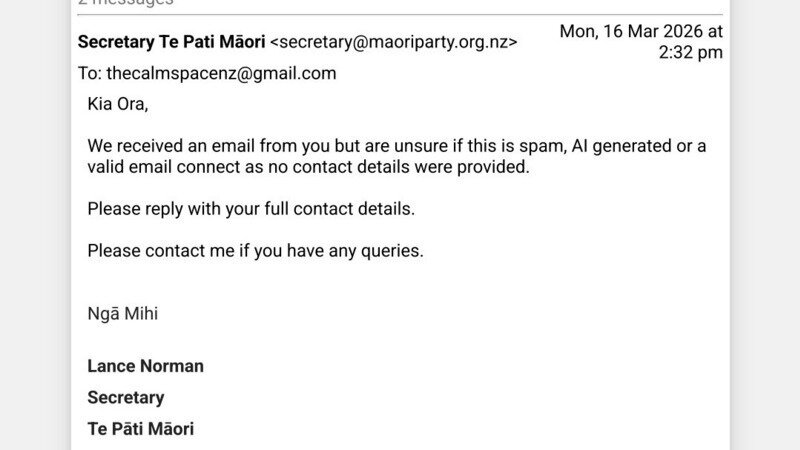Viewport: 800px width, 450px height.
Task: Click Te Pāti Māori in the signature
Action: tap(140, 429)
